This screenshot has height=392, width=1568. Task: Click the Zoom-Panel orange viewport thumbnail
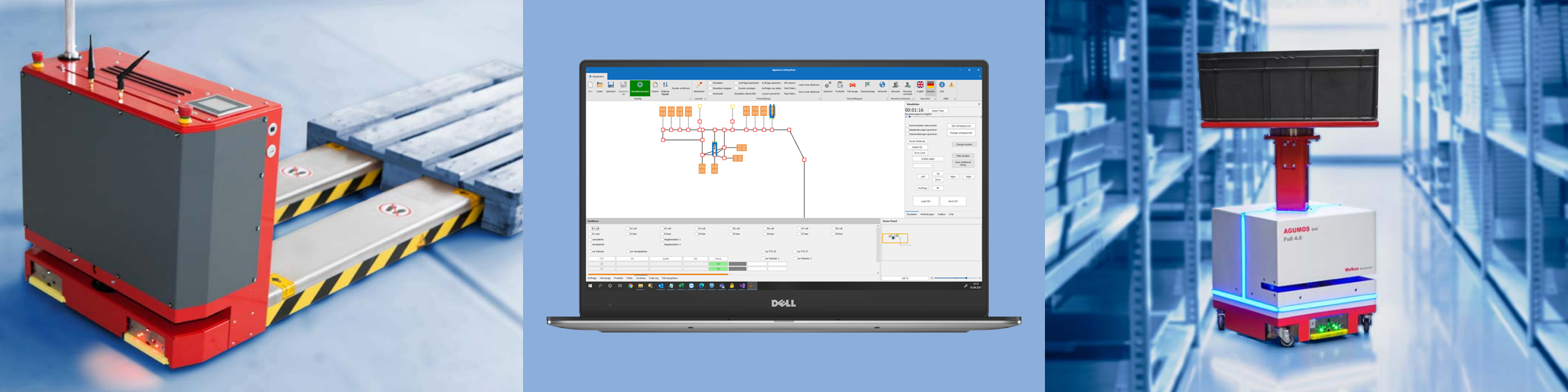[895, 239]
